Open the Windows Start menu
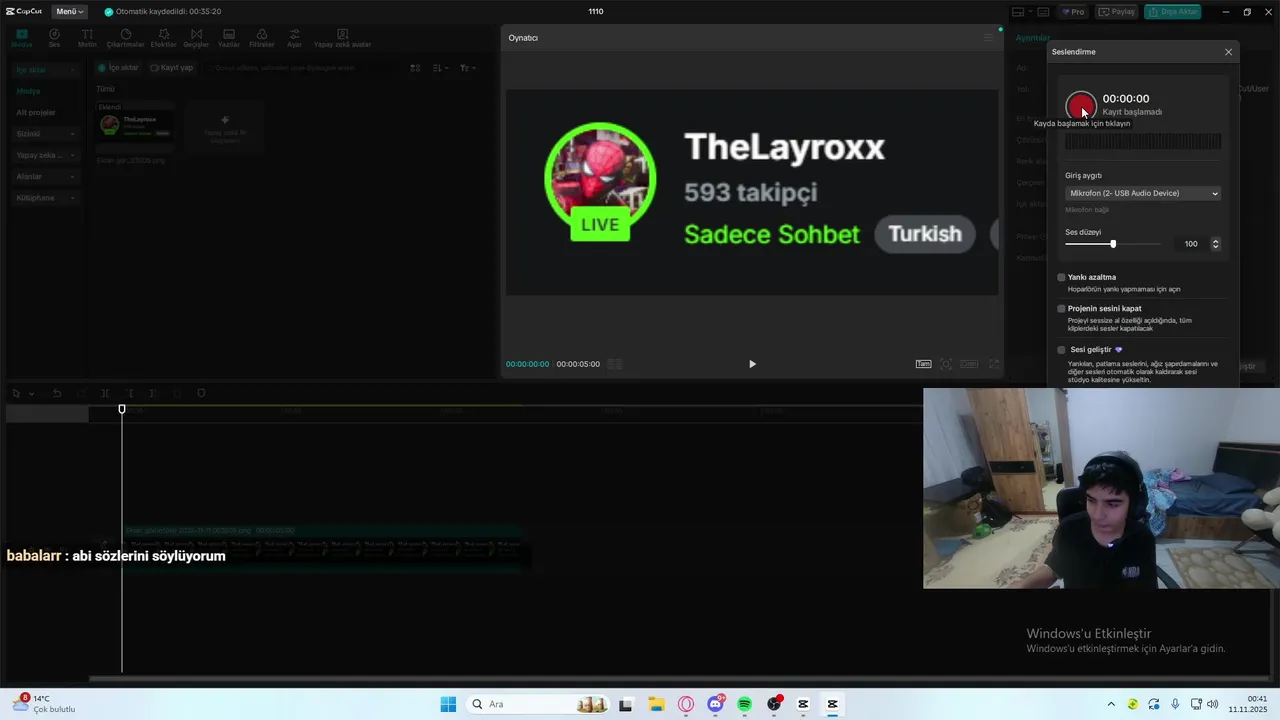 [x=448, y=704]
